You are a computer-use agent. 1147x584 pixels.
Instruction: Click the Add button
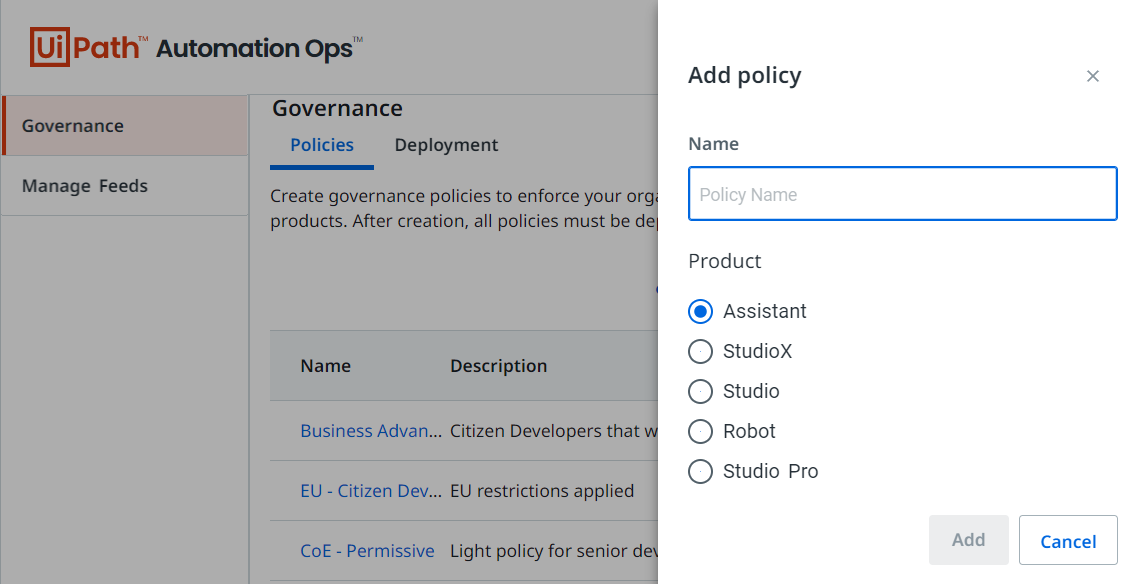(969, 540)
